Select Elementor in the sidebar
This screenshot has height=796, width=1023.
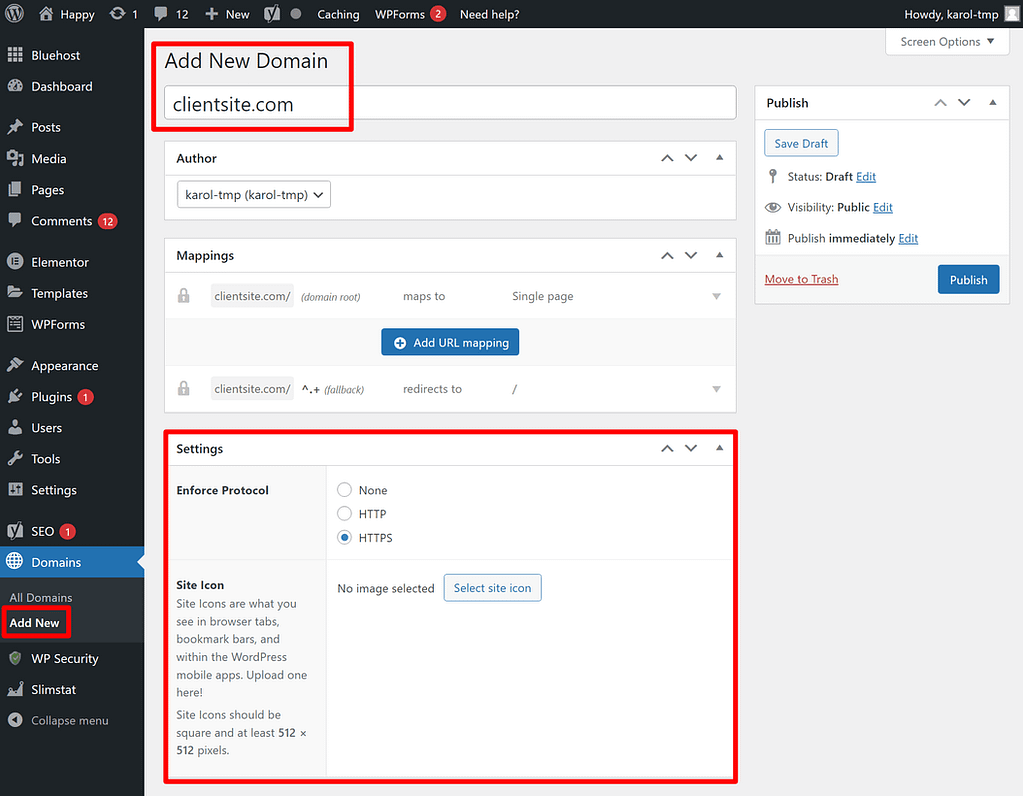(x=55, y=261)
